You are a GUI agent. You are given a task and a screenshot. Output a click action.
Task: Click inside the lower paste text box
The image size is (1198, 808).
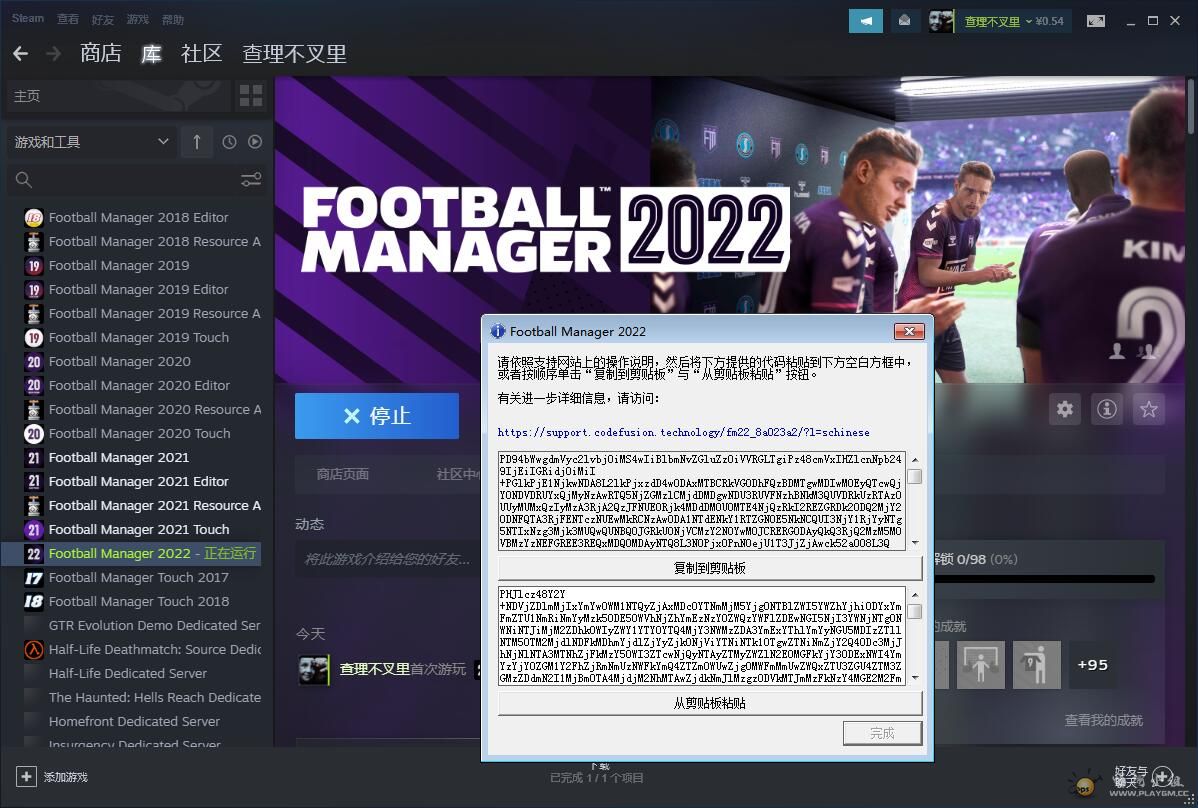pos(702,635)
